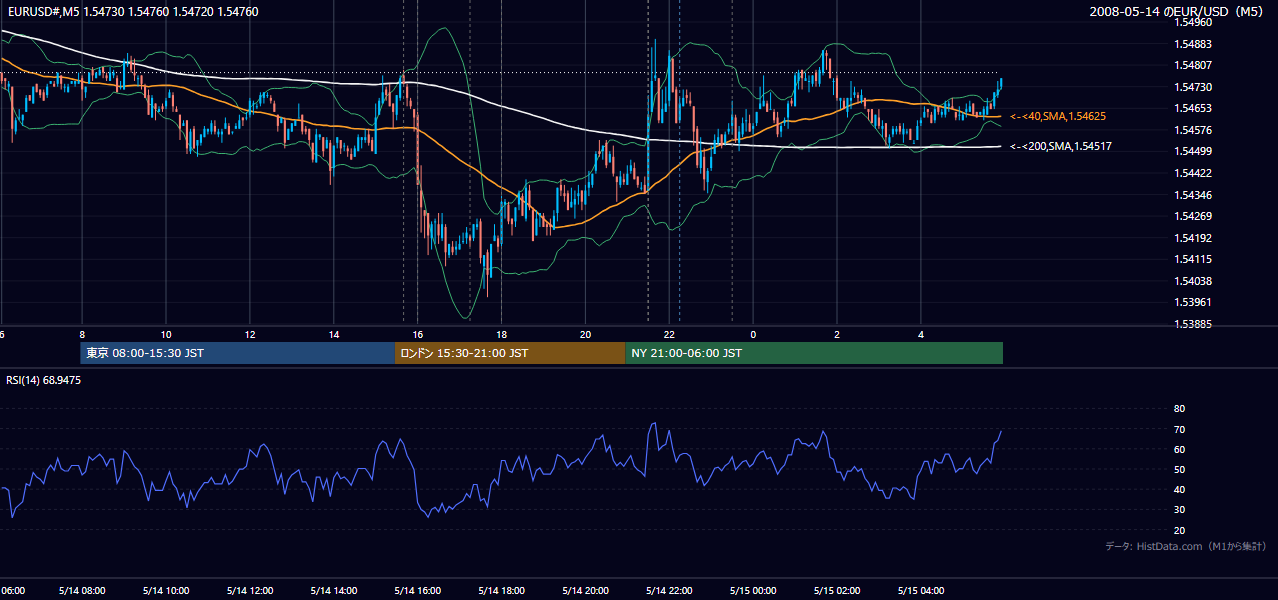The image size is (1278, 600).
Task: Click the 5/14 08:00 date label
Action: [82, 590]
